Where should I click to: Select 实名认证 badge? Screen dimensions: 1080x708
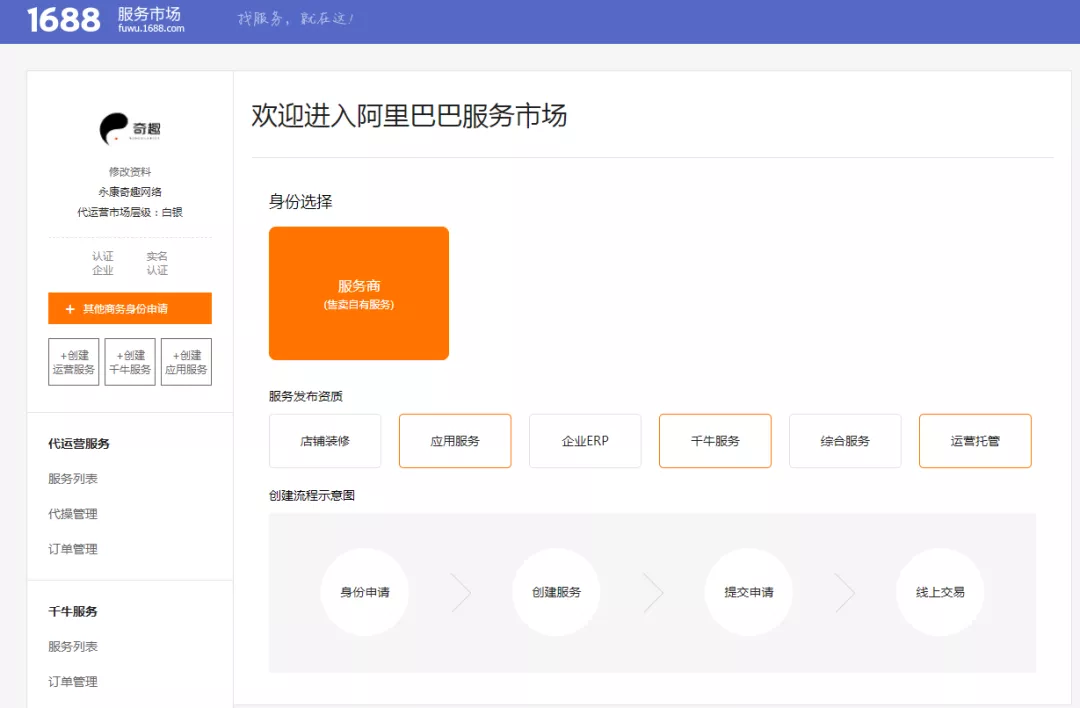coord(157,263)
